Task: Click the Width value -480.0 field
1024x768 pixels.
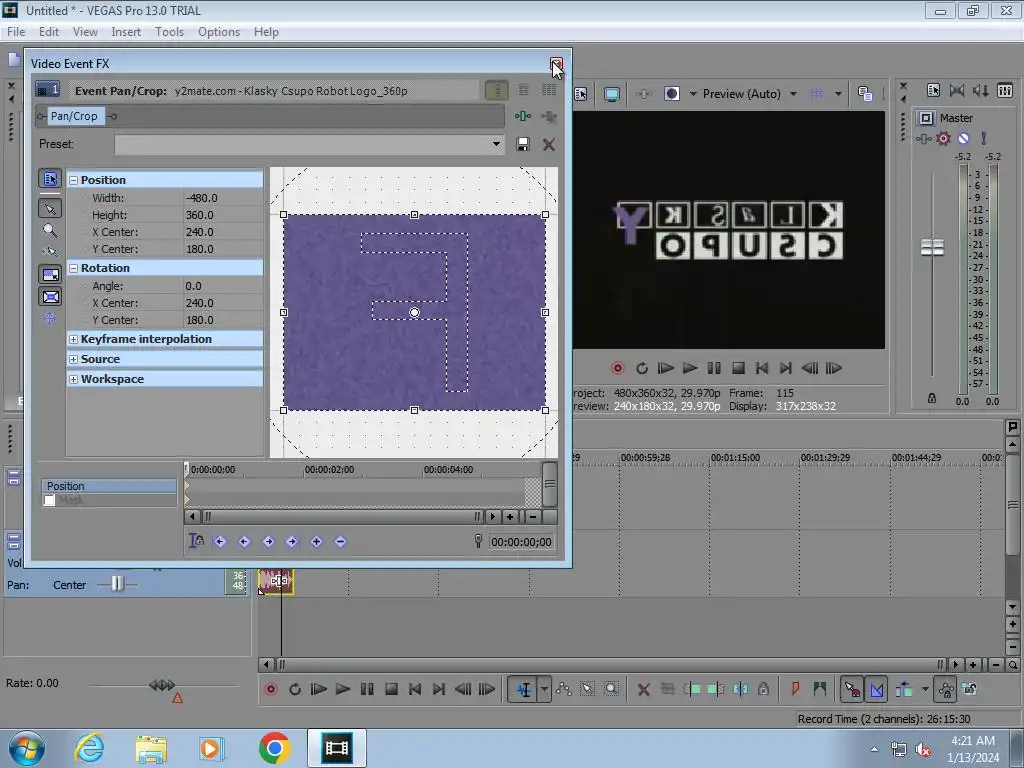Action: [x=223, y=198]
